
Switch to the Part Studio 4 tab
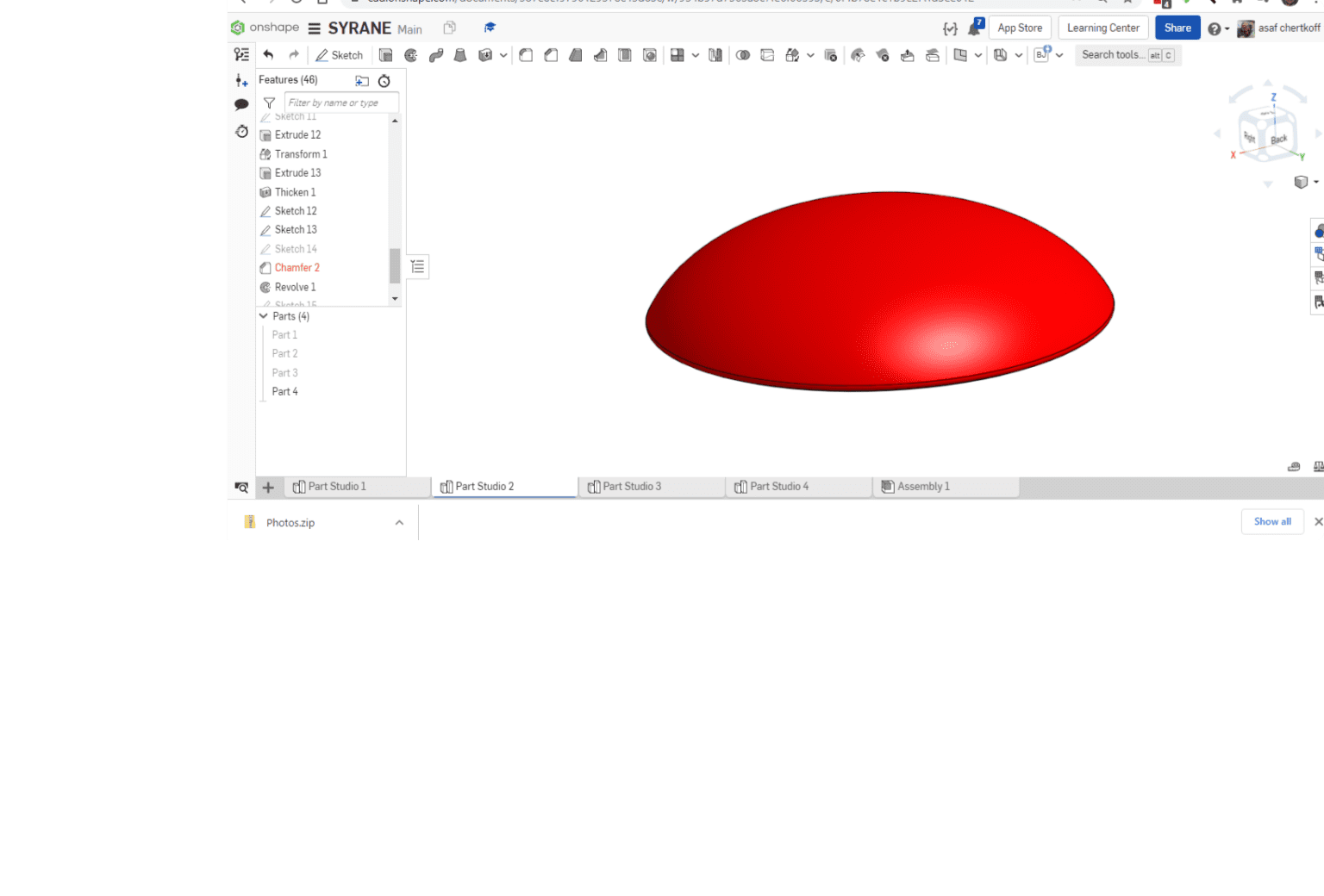(x=799, y=487)
